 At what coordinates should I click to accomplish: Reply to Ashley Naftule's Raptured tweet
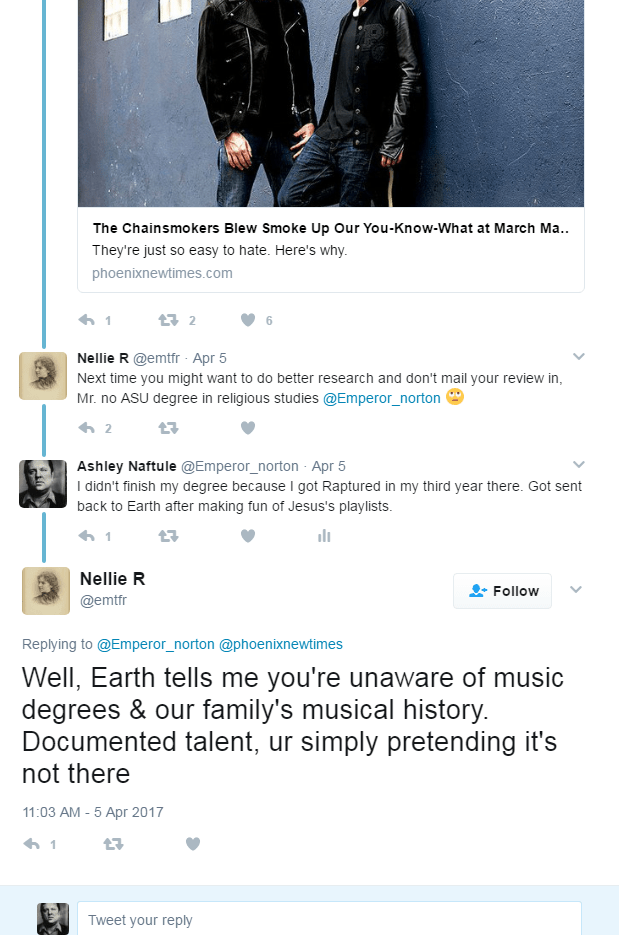coord(87,536)
